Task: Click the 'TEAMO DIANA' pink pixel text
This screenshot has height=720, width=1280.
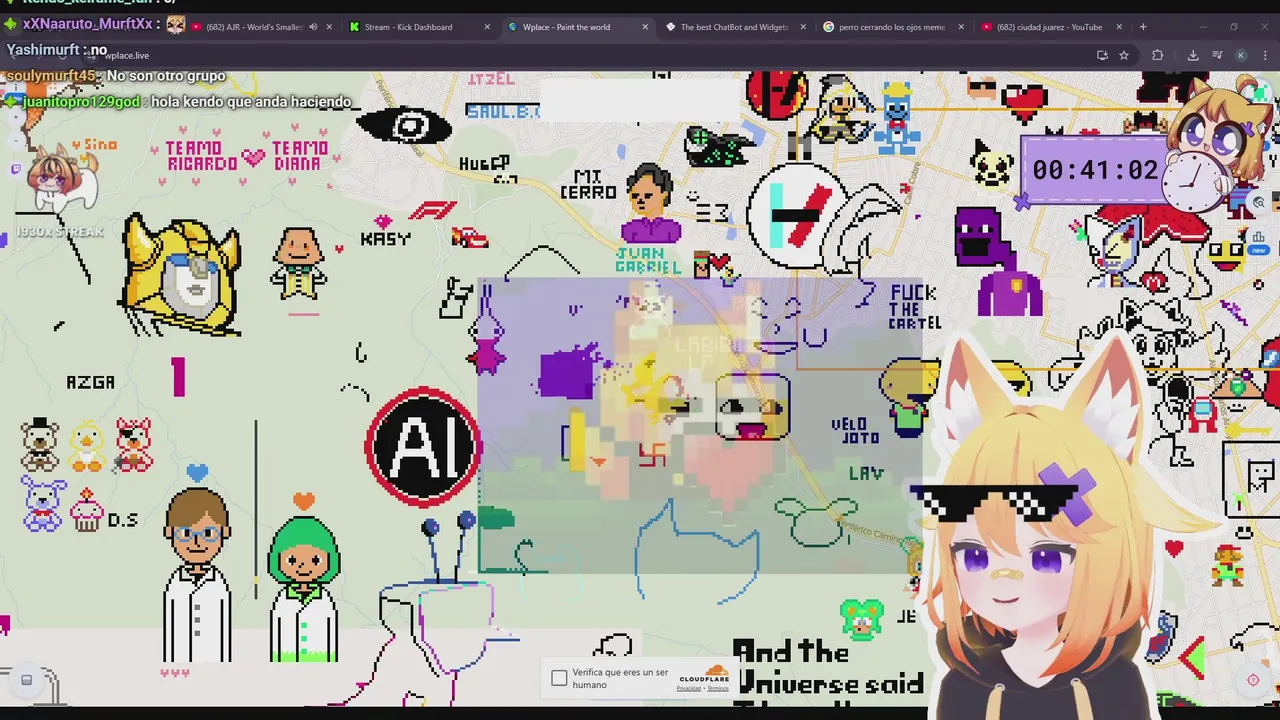Action: point(300,156)
